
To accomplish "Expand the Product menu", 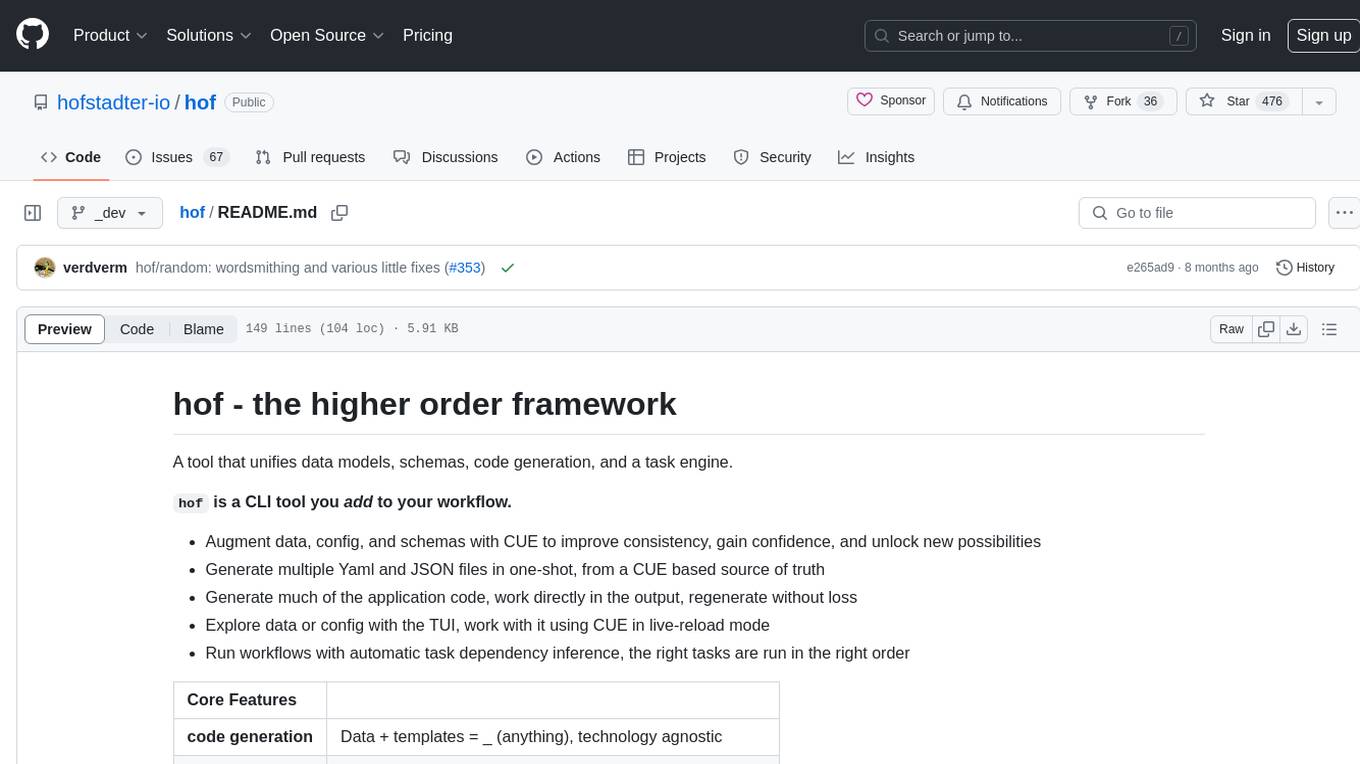I will [110, 35].
